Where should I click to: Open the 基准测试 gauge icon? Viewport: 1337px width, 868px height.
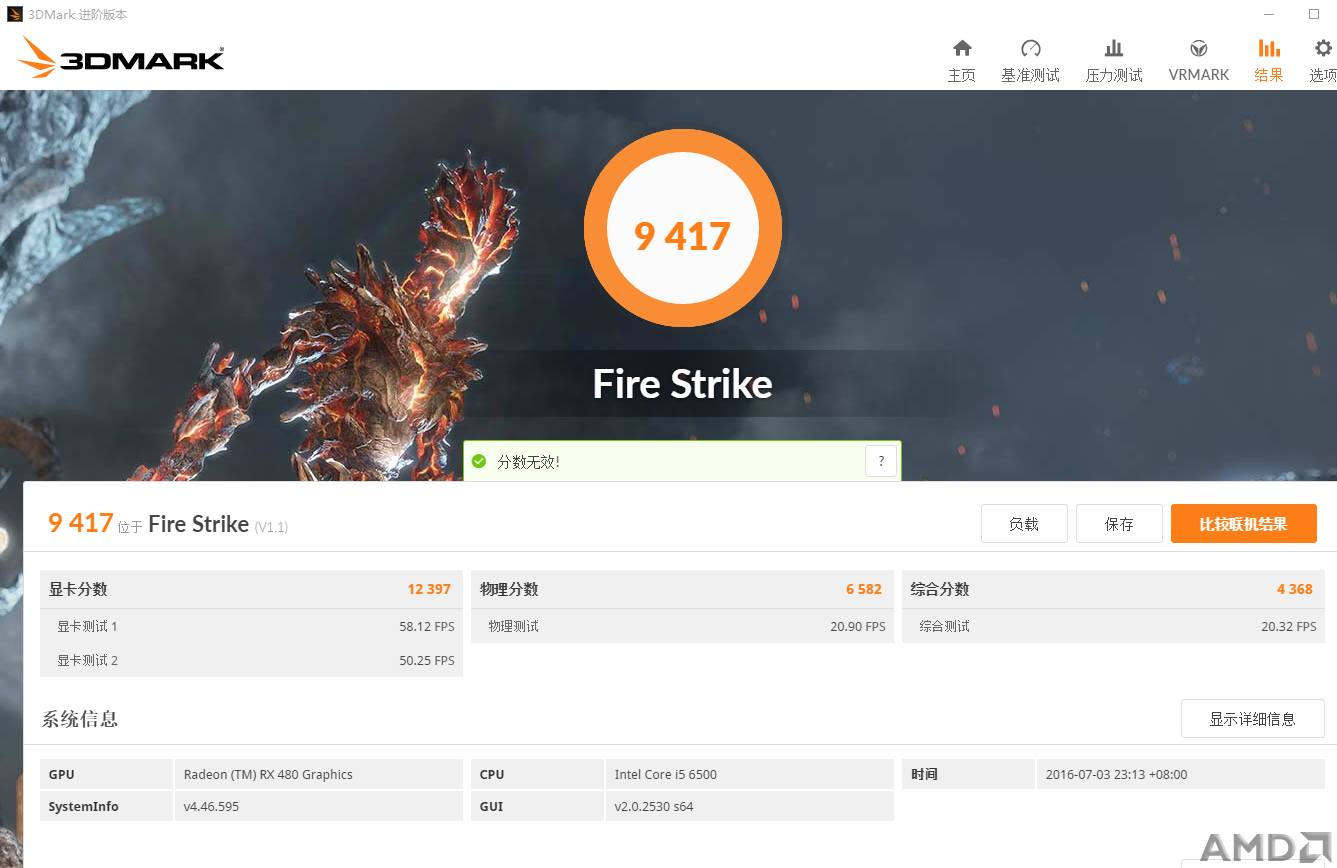click(x=1031, y=48)
